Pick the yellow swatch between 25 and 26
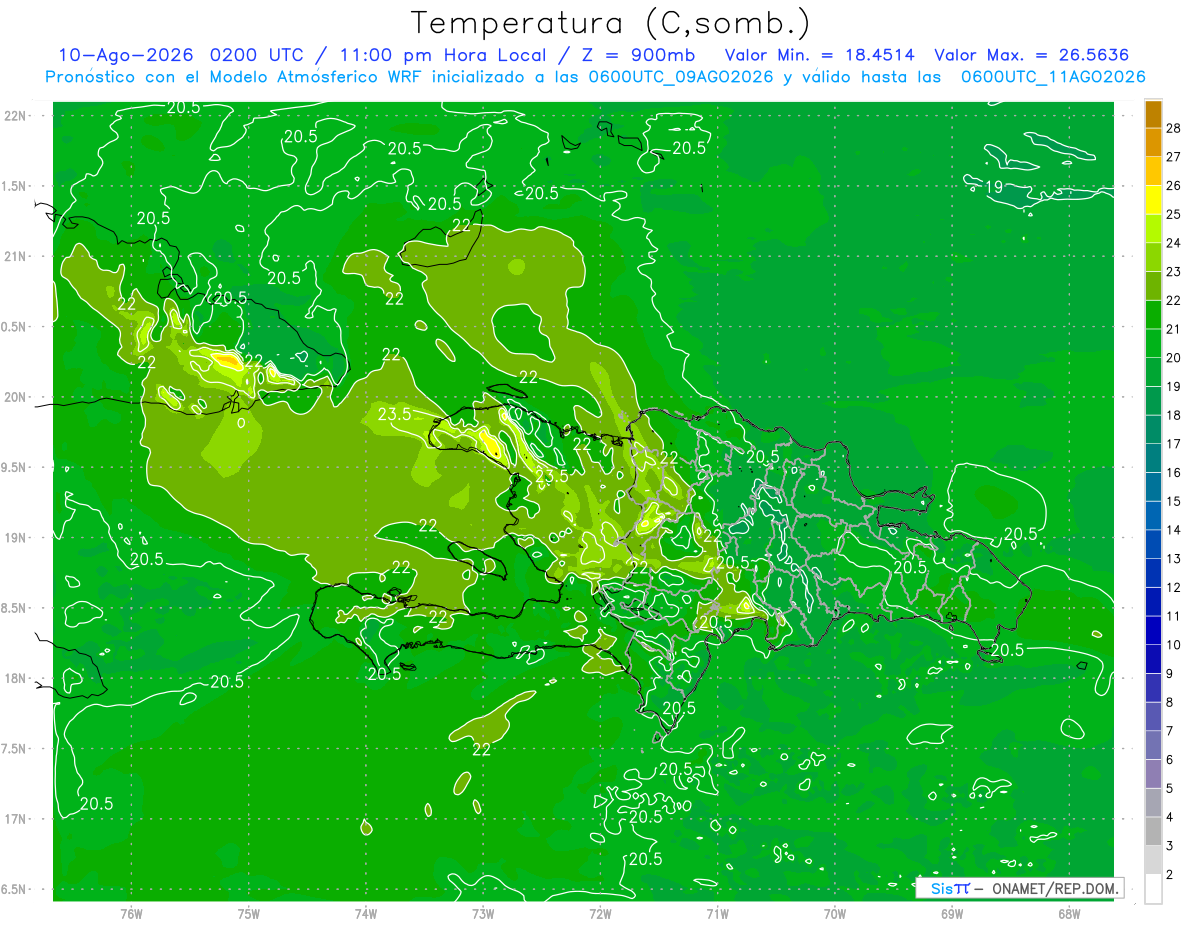1200x927 pixels. tap(1153, 200)
